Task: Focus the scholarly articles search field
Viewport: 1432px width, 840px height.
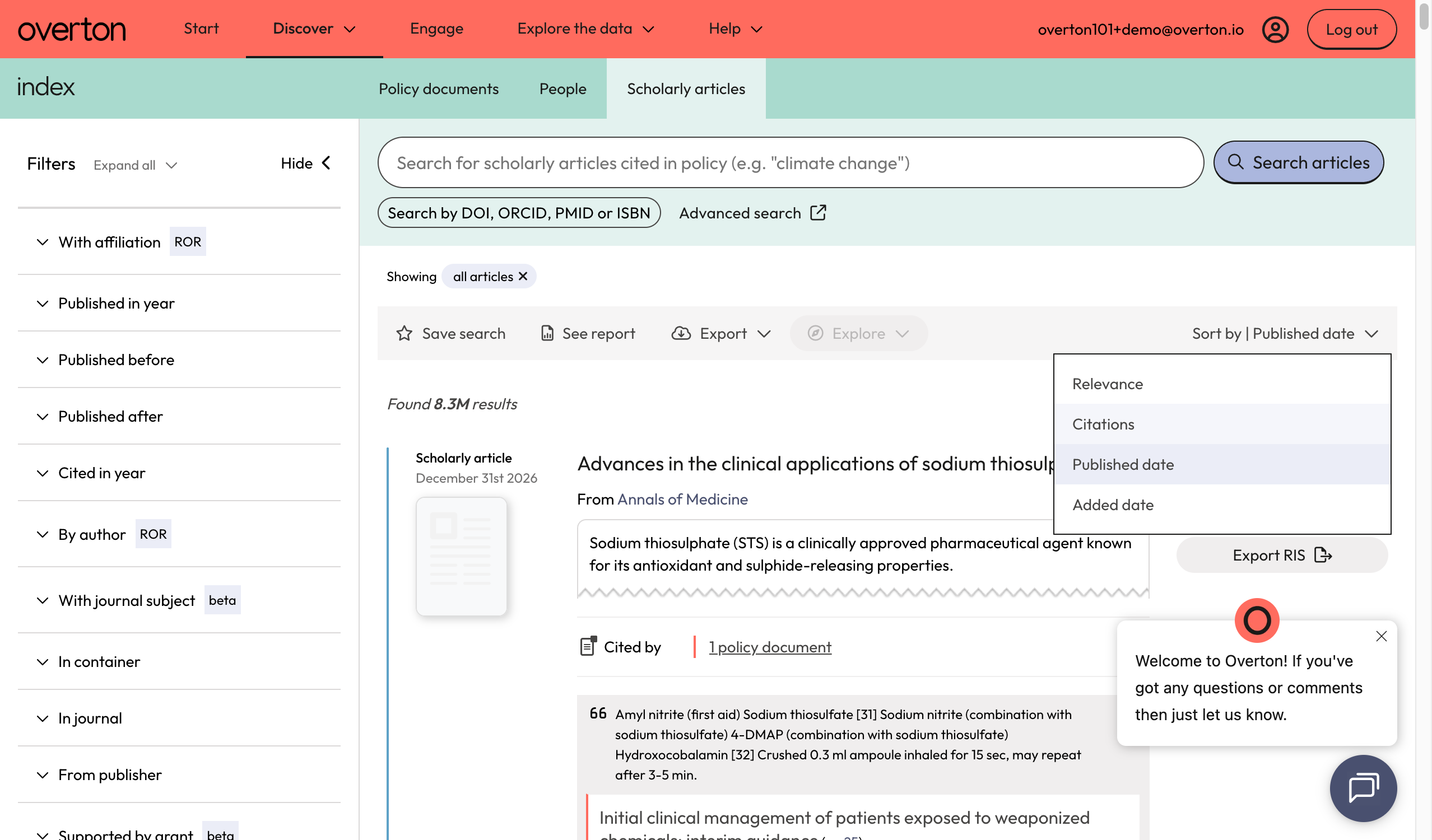Action: [x=790, y=162]
